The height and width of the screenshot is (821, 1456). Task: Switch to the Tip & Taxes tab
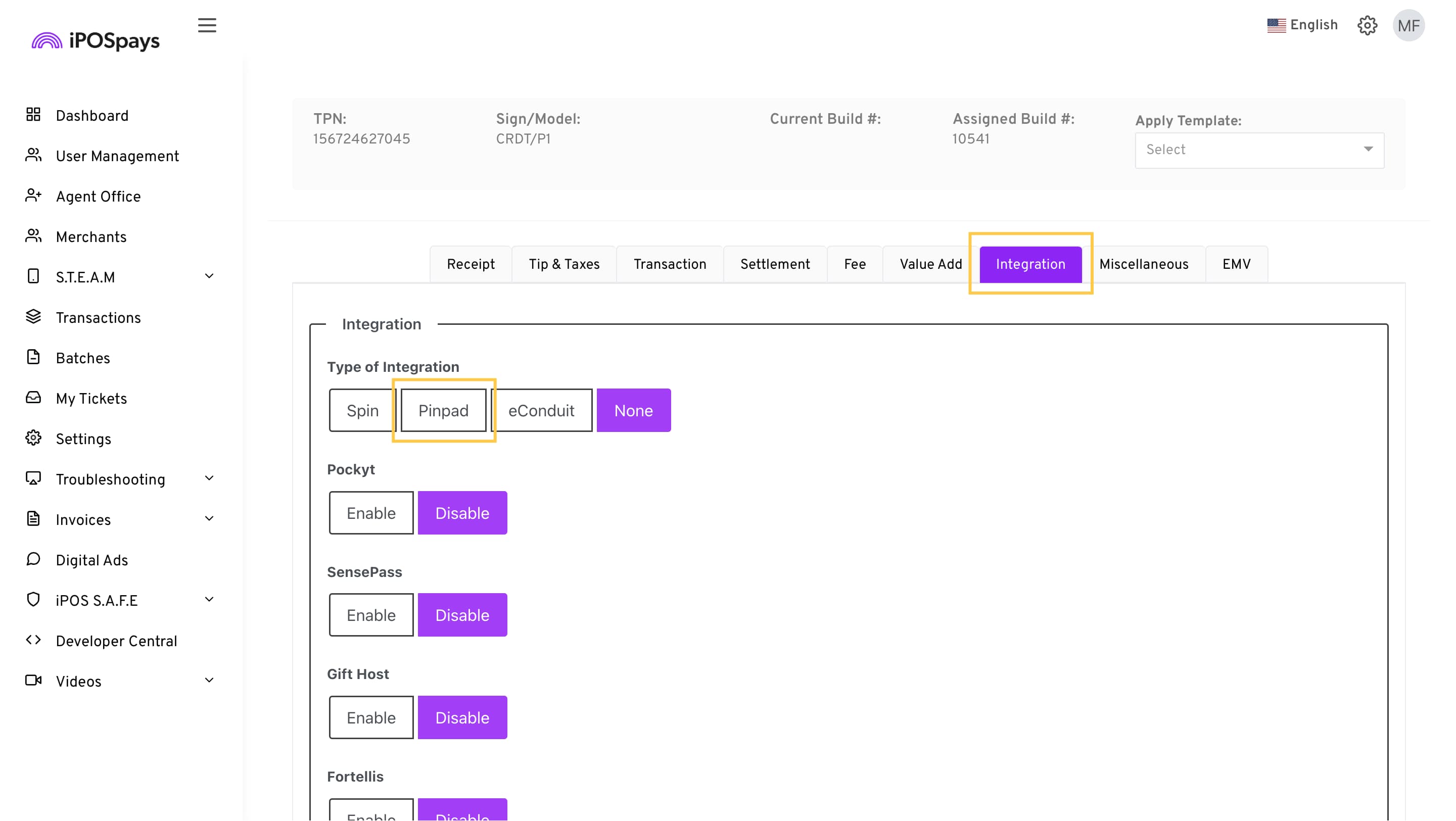(x=563, y=264)
